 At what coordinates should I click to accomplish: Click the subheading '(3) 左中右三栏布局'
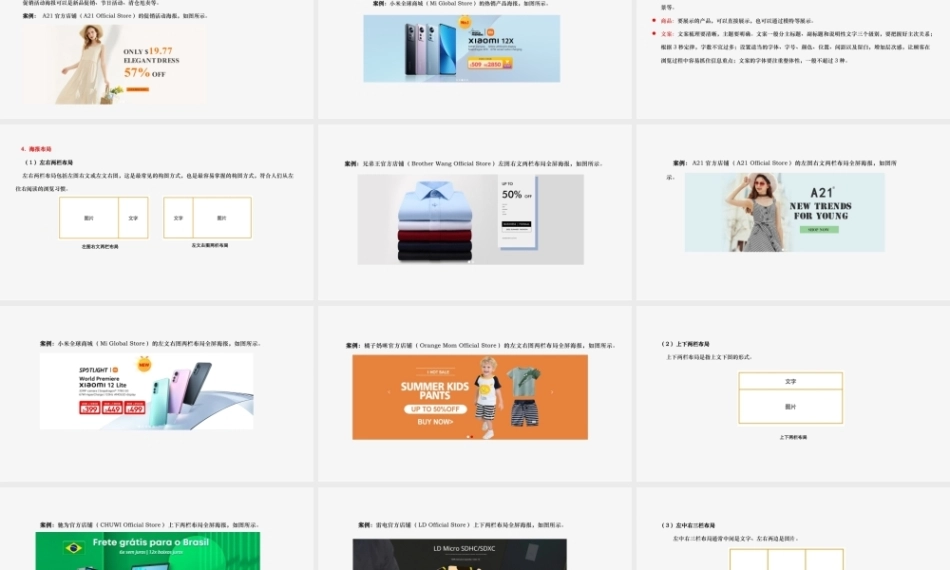click(688, 525)
